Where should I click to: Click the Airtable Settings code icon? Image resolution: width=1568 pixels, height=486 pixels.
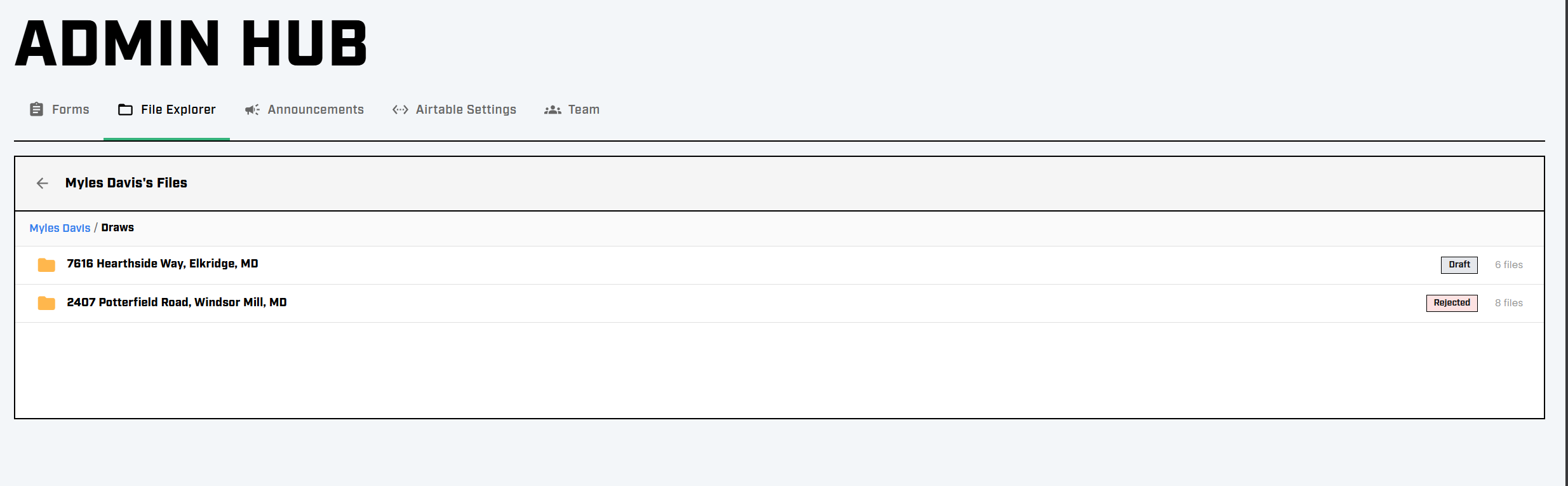[x=400, y=110]
